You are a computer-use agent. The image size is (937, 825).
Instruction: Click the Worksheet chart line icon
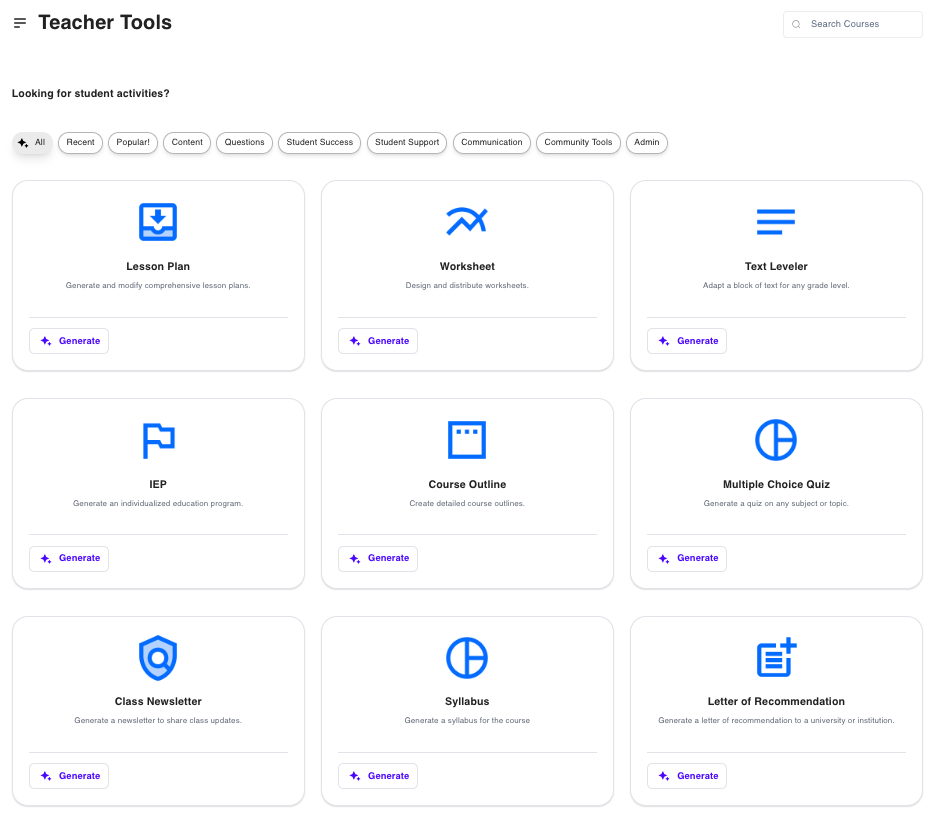pyautogui.click(x=467, y=221)
